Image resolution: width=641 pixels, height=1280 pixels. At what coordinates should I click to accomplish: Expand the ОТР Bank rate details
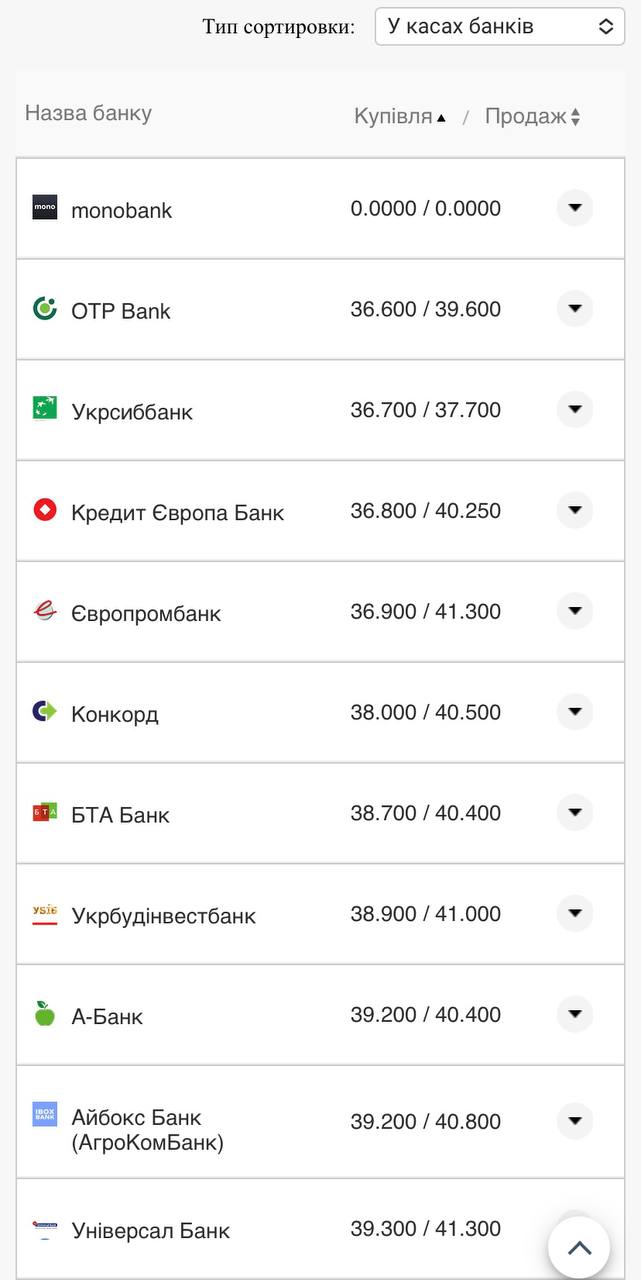click(575, 309)
